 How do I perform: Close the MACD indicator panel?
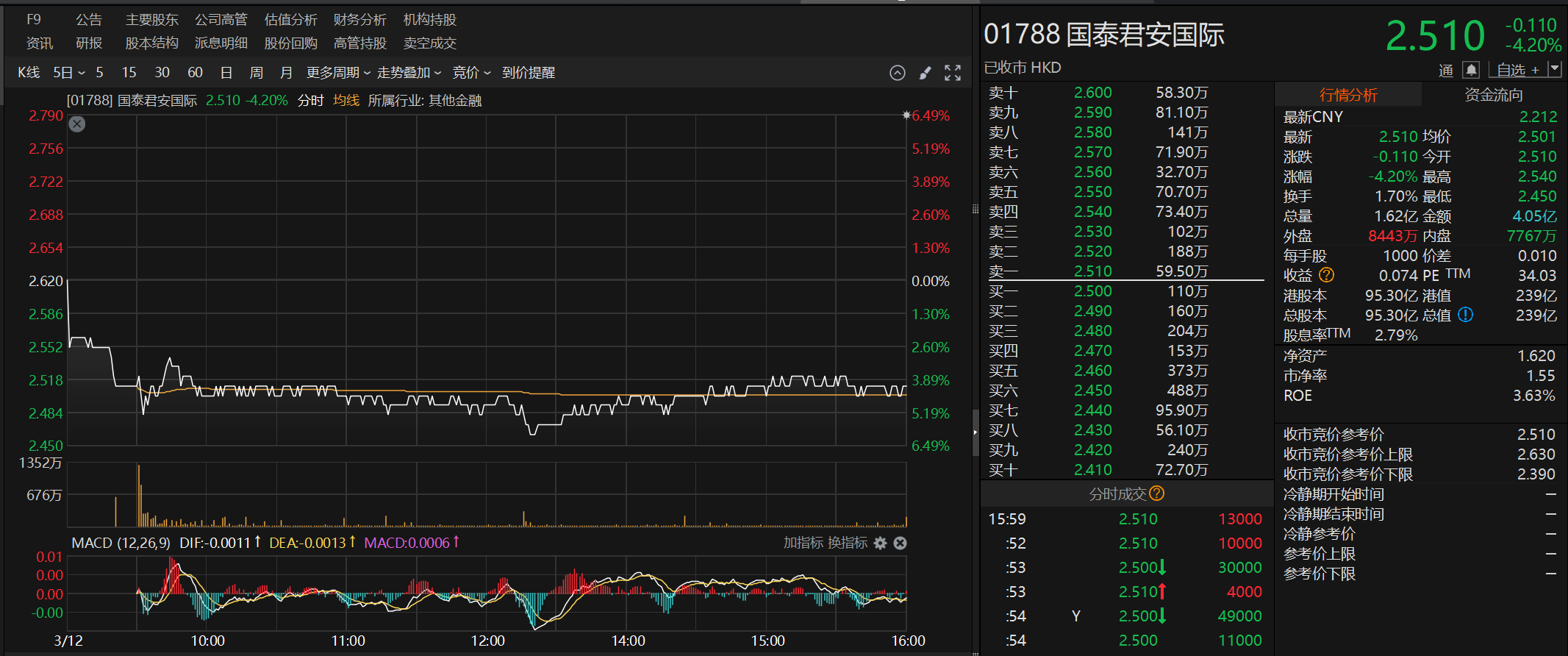[900, 543]
